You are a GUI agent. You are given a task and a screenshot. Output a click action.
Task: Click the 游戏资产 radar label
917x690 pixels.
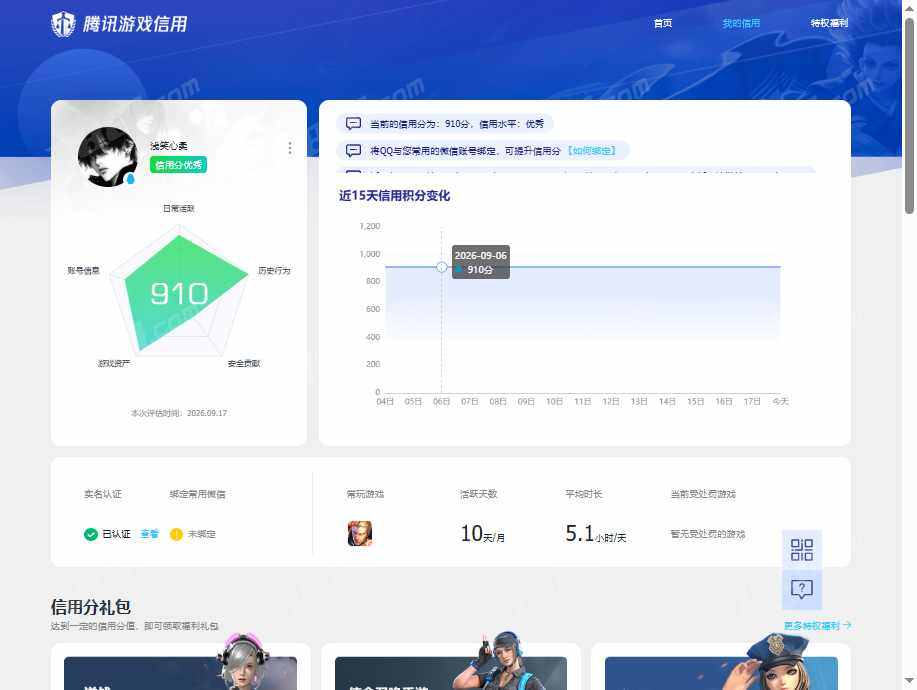tap(113, 363)
